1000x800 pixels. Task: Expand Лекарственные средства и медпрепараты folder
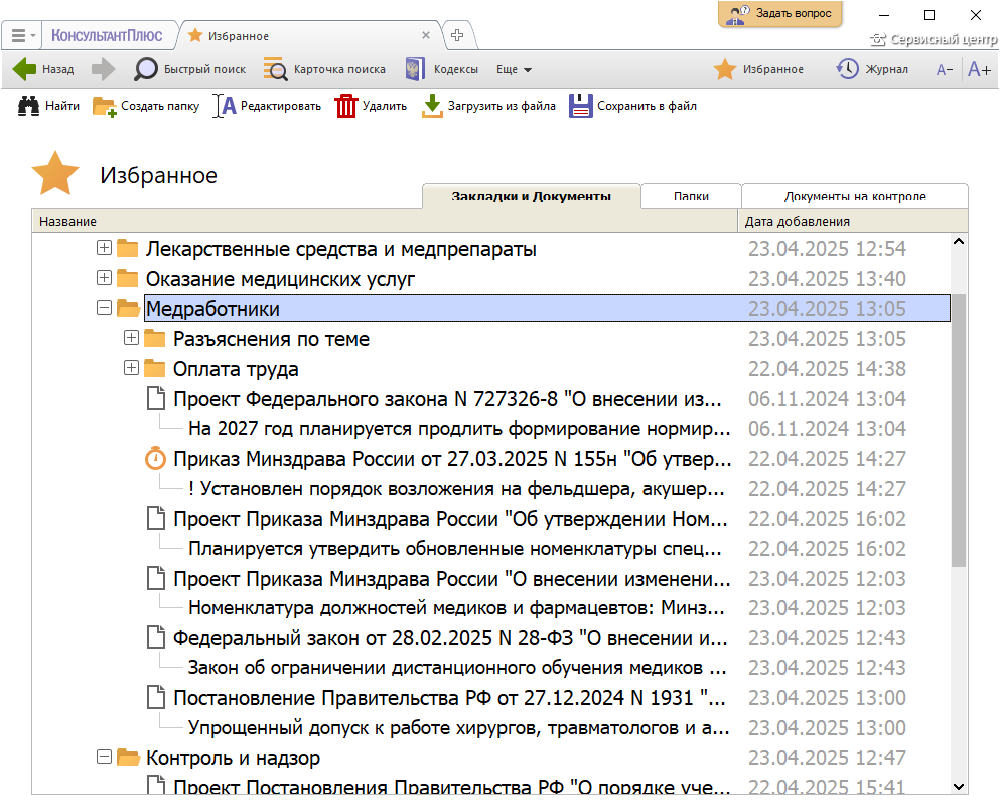tap(105, 248)
